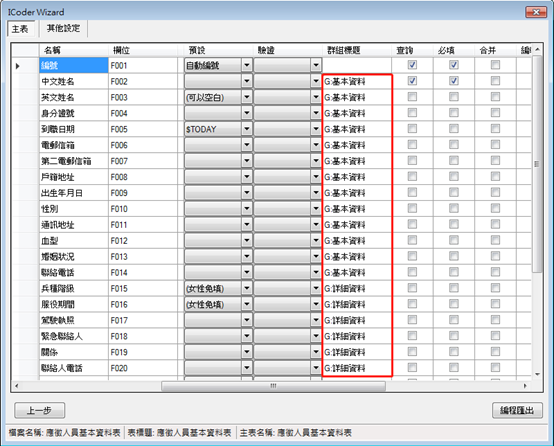This screenshot has width=554, height=446.
Task: Switch to the 其他設定 tab
Action: 63,28
